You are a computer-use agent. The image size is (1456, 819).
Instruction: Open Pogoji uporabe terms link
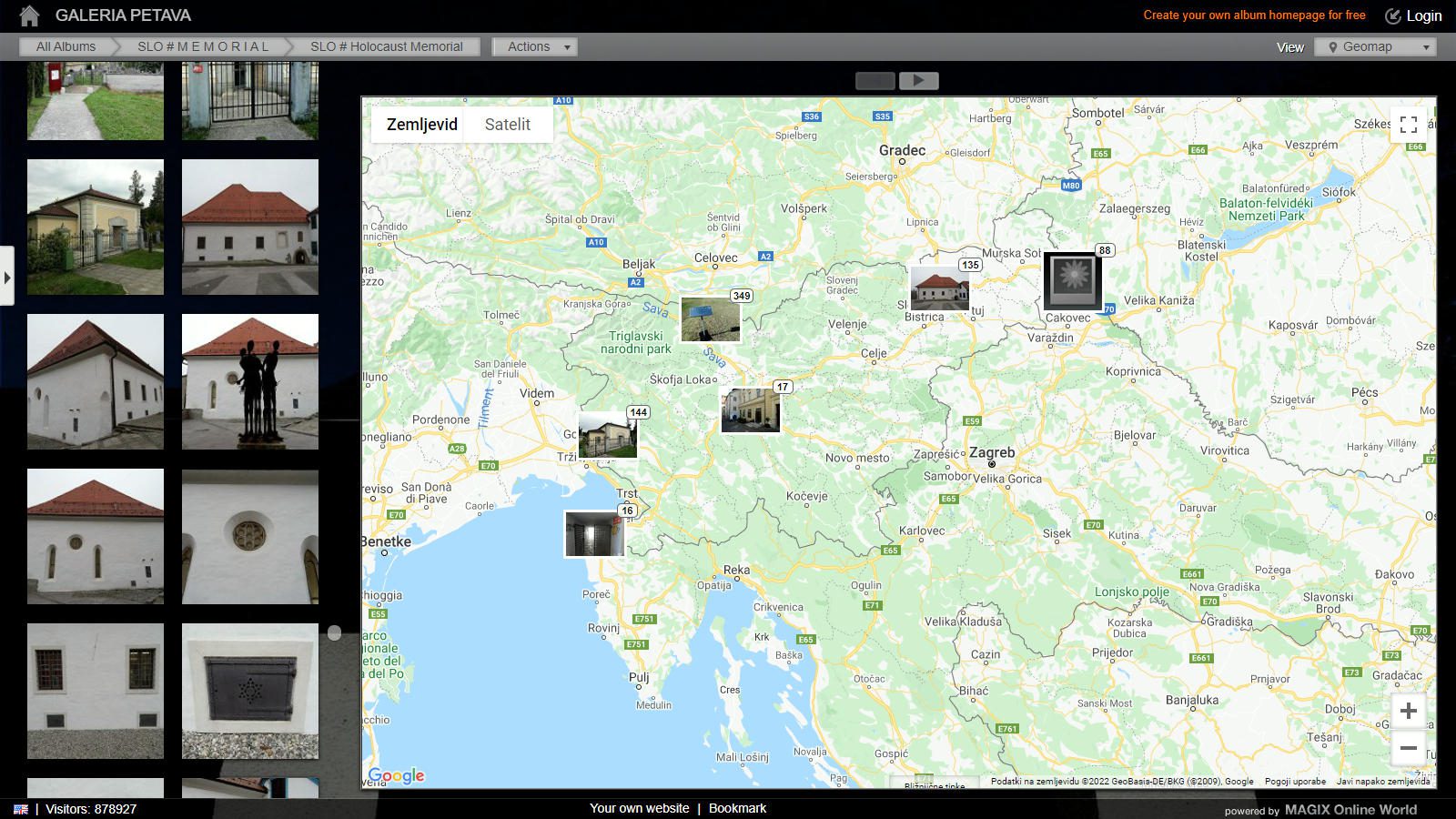1295,781
